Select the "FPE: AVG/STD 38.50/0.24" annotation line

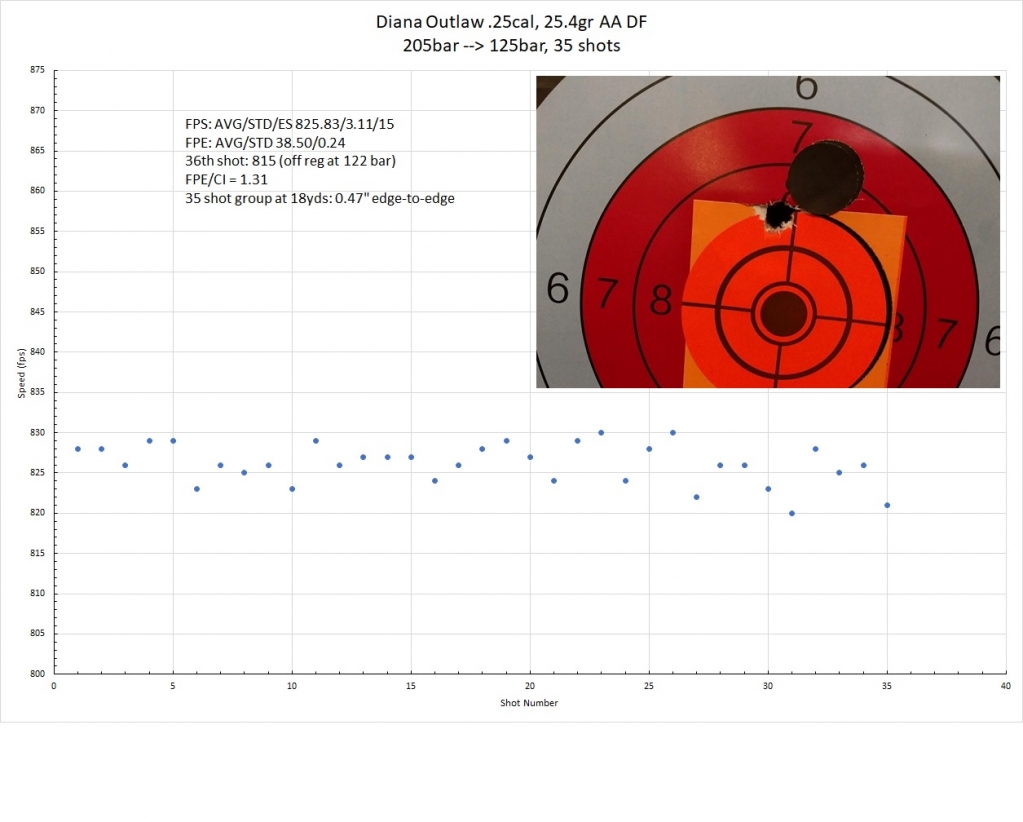pyautogui.click(x=265, y=143)
